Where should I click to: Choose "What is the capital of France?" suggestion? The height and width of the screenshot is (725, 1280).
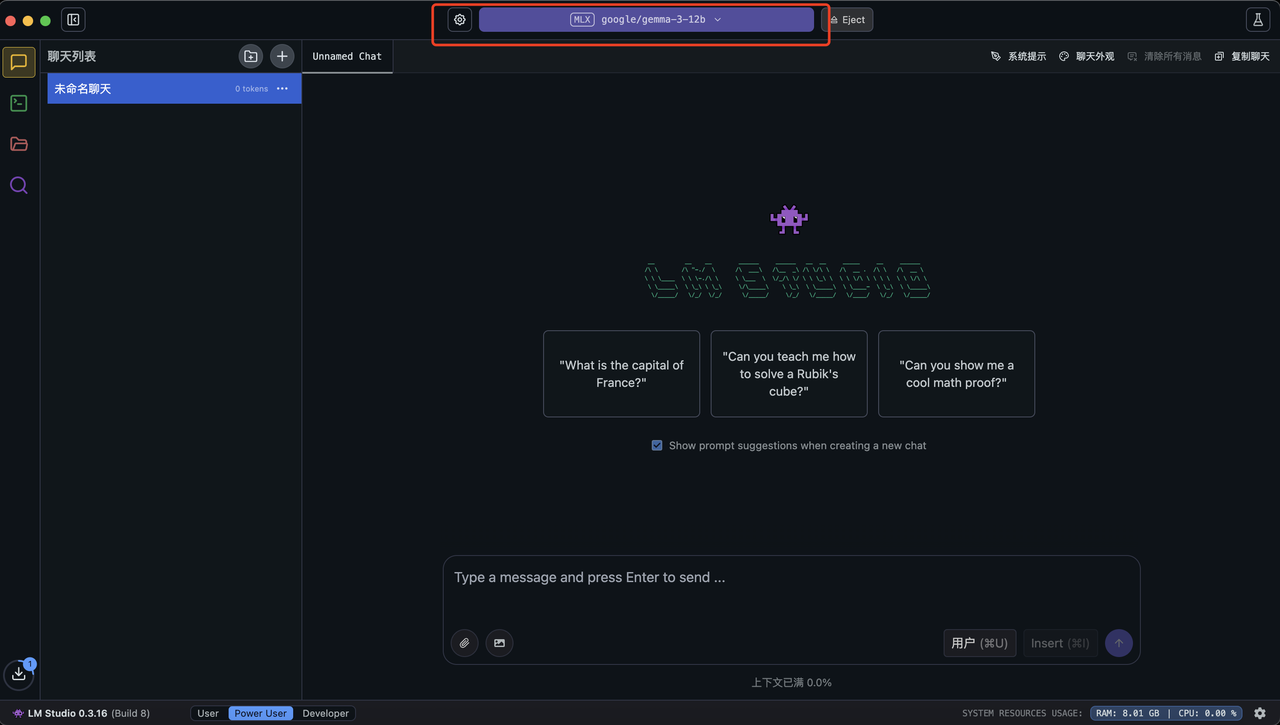pos(621,374)
